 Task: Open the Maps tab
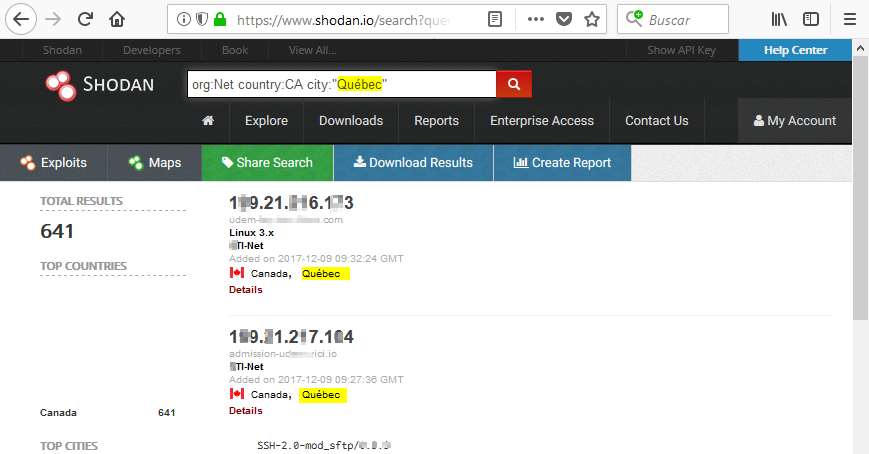[x=155, y=163]
